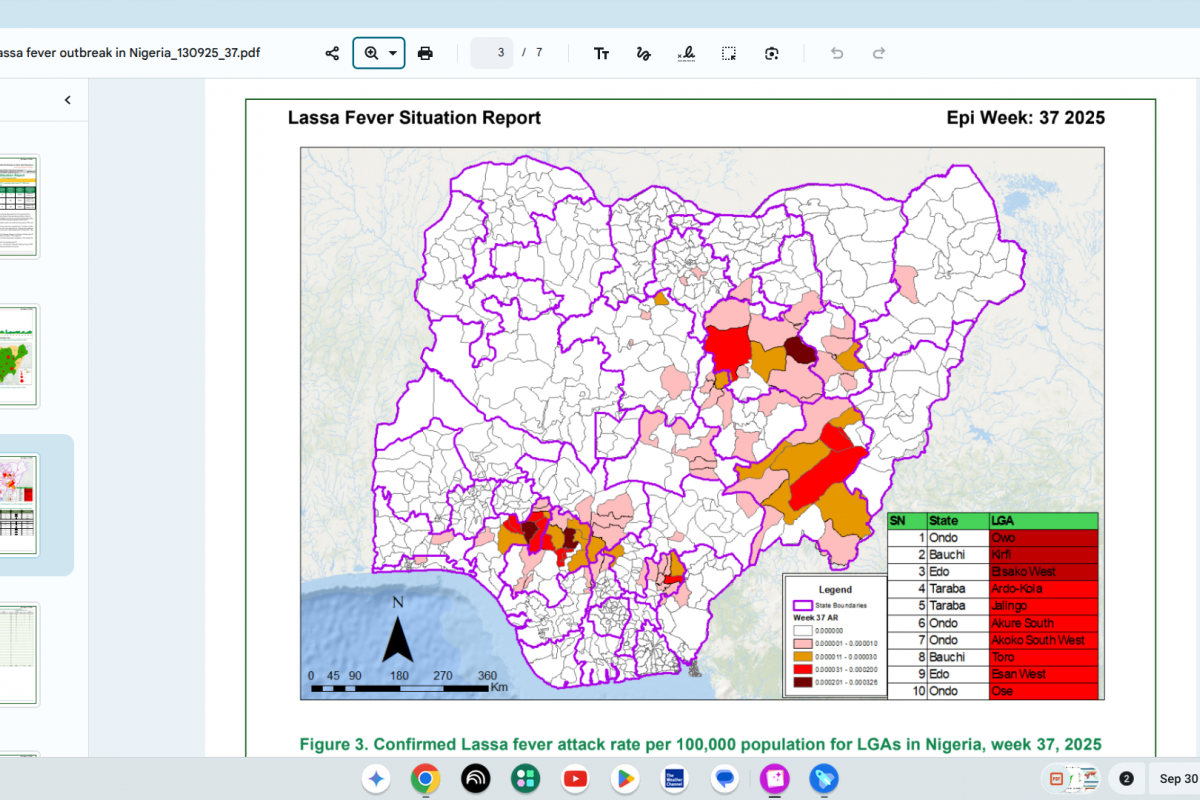
Task: Click the page number input field
Action: [x=493, y=53]
